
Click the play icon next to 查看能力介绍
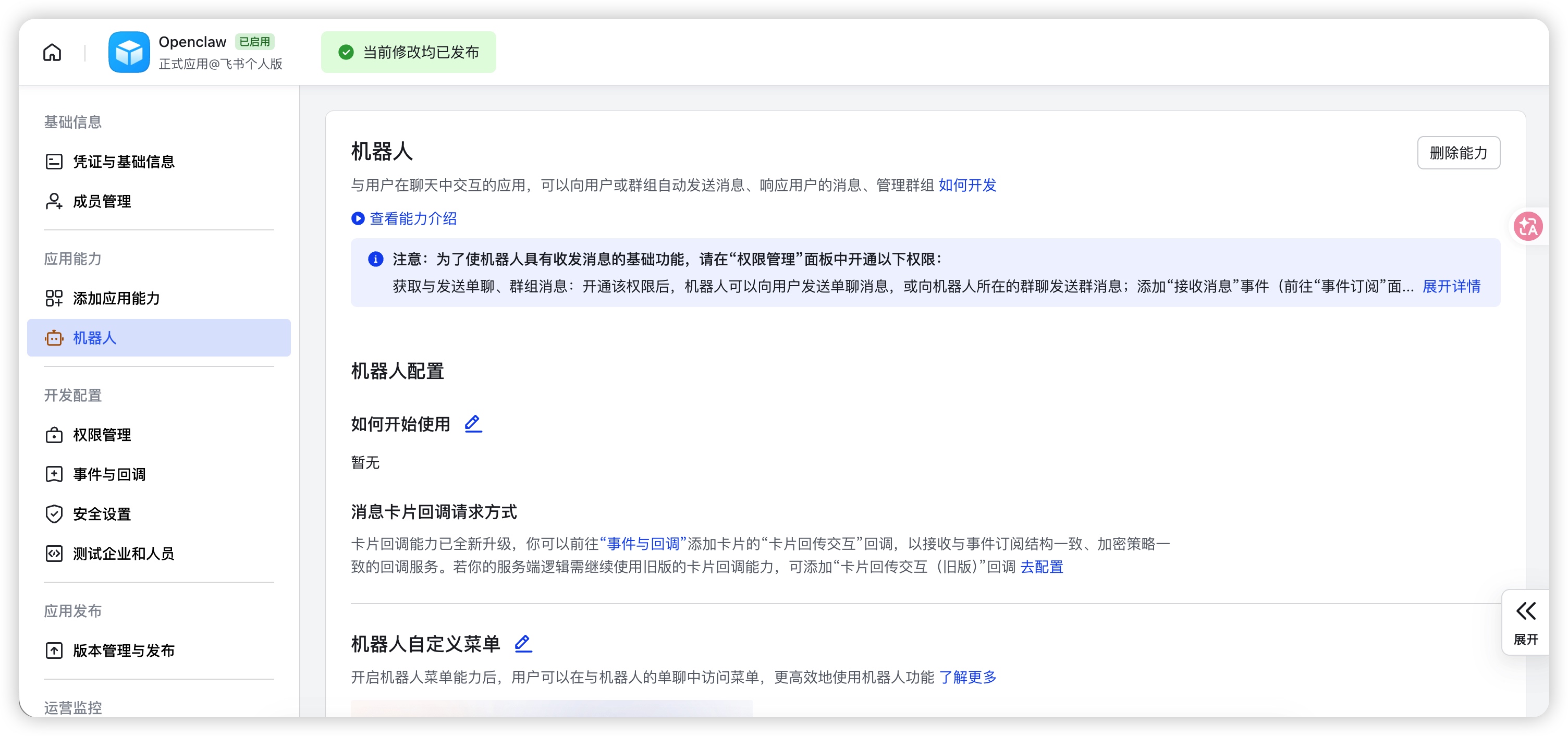click(x=358, y=218)
